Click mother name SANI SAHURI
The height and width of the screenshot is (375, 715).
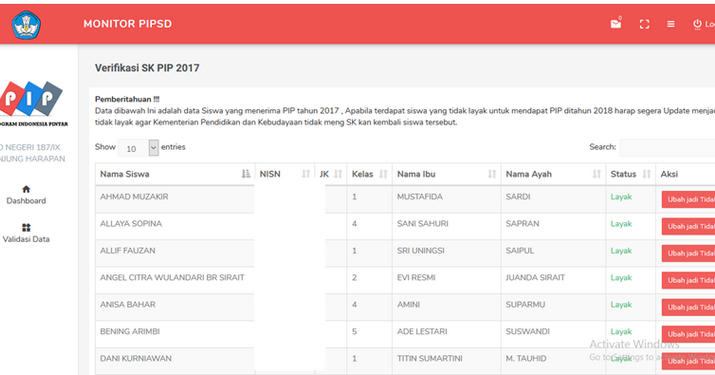coord(422,224)
